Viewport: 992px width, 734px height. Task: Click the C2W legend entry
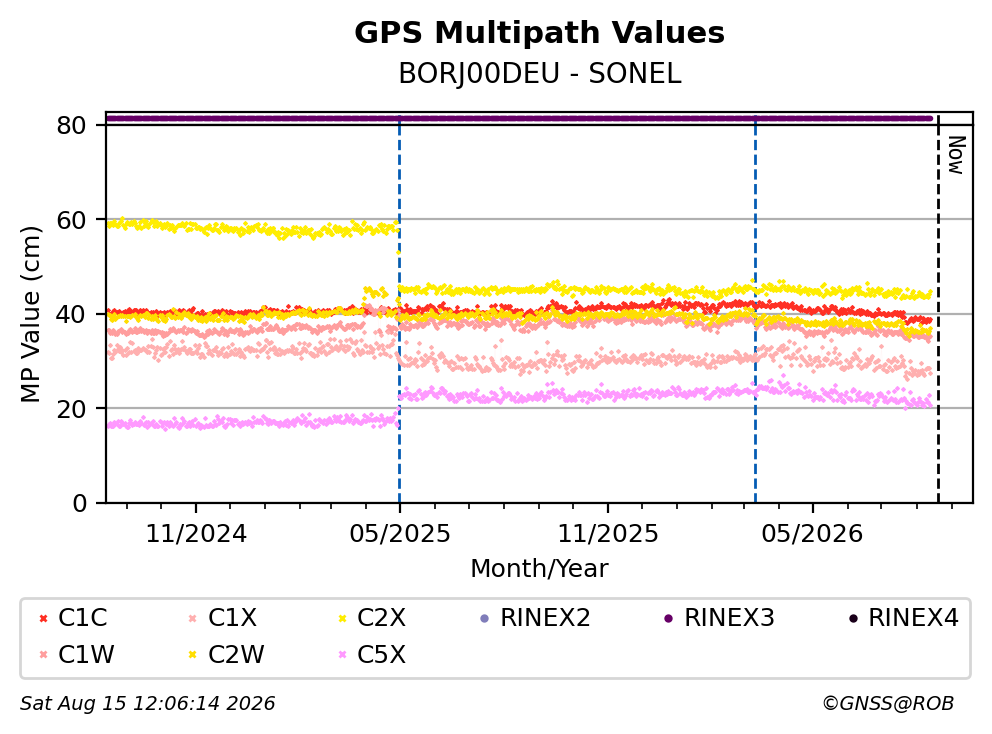(x=226, y=654)
